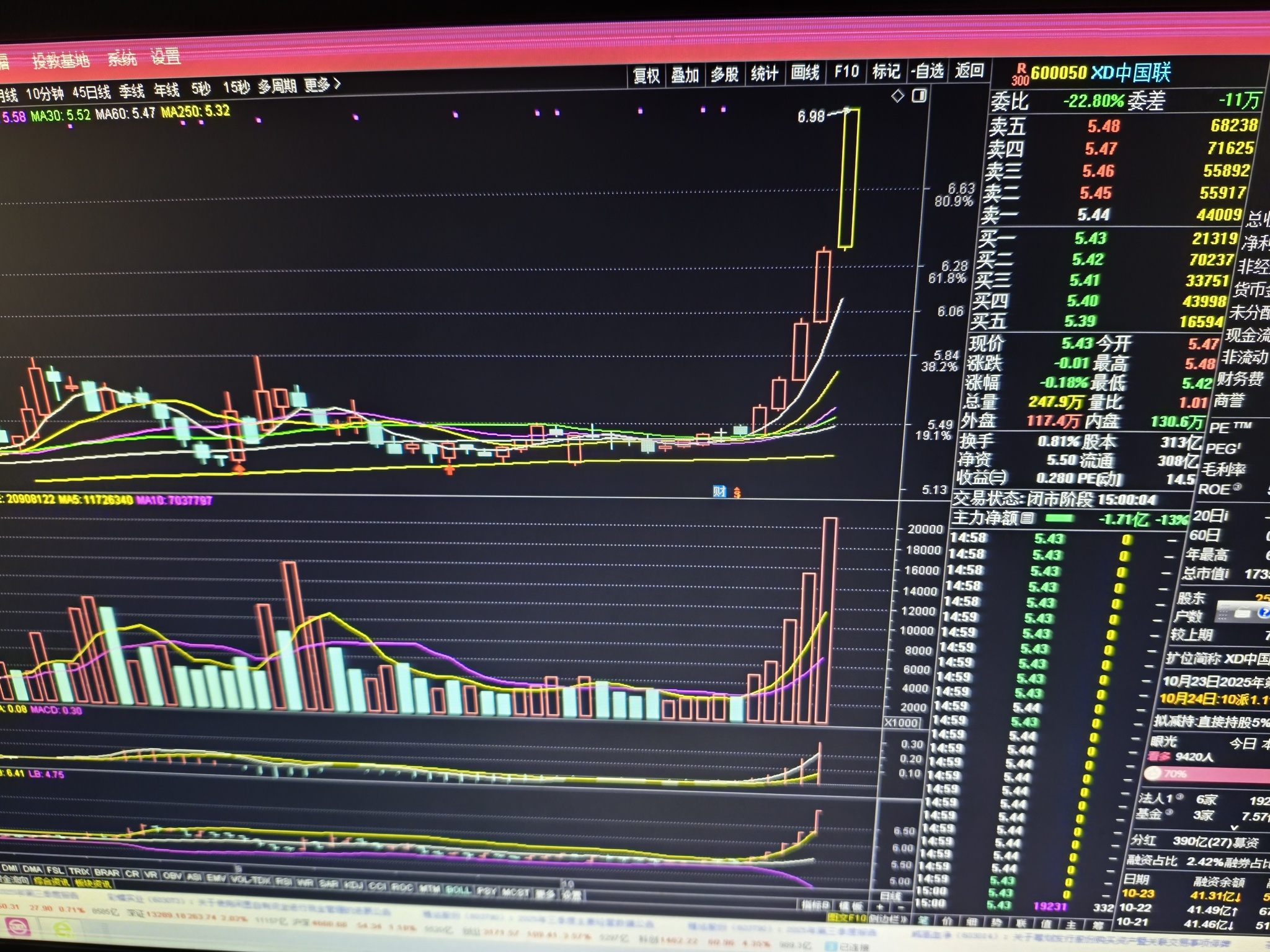Expand the 主力净额 details icon
Image resolution: width=1270 pixels, height=952 pixels.
click(x=1028, y=518)
